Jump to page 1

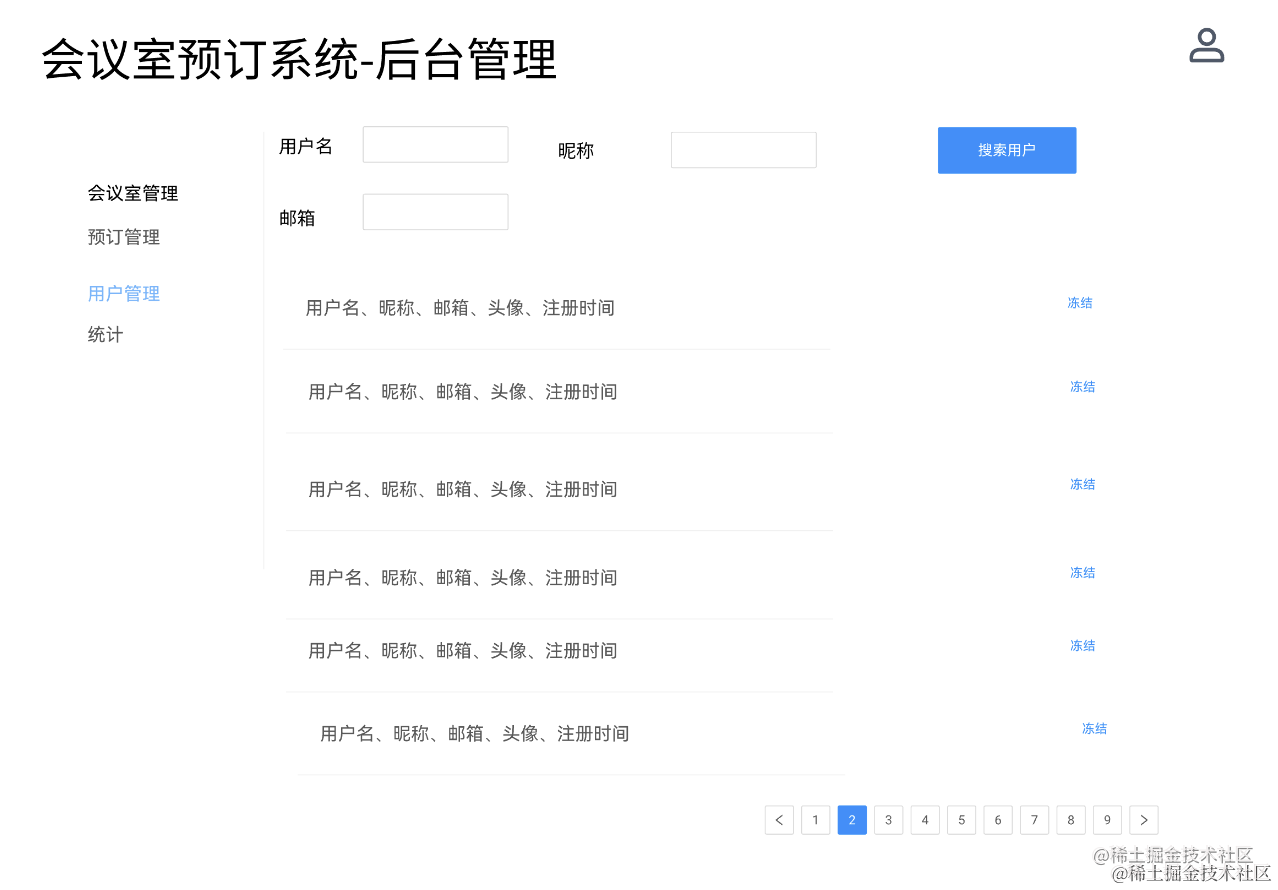point(815,820)
